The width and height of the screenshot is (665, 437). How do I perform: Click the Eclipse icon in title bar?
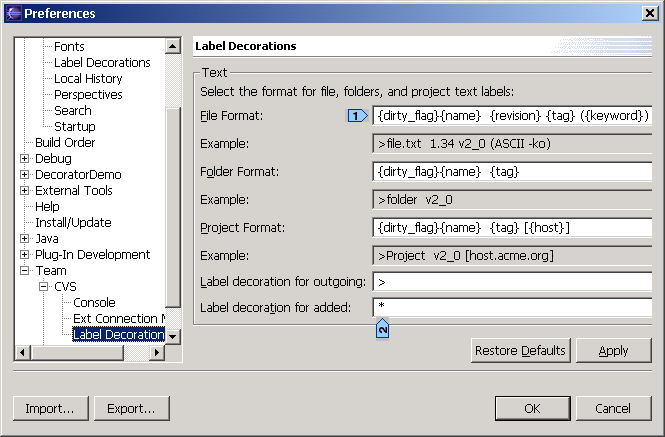(x=13, y=13)
